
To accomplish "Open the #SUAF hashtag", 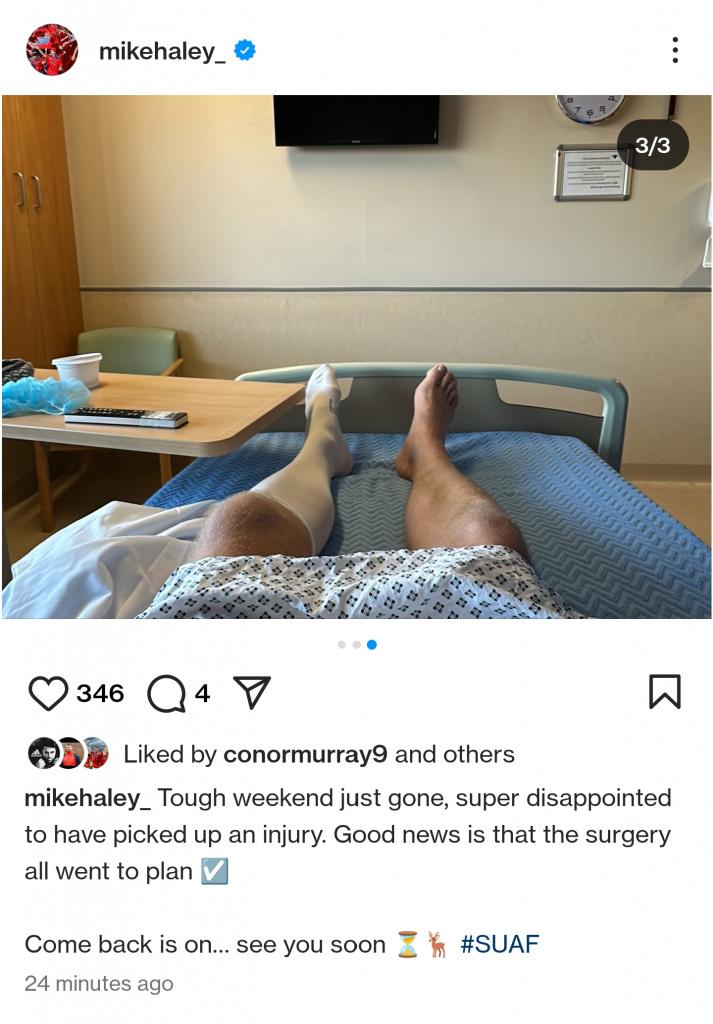I will click(499, 944).
